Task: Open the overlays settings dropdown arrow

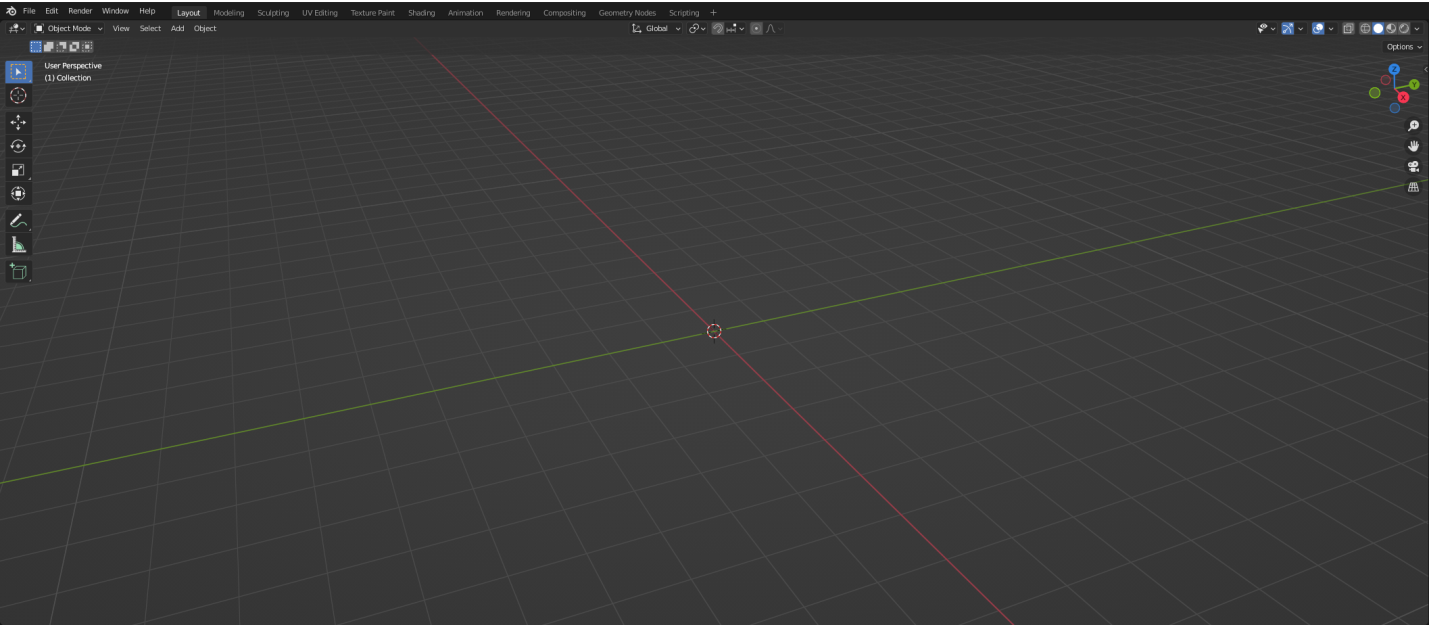Action: tap(1331, 28)
